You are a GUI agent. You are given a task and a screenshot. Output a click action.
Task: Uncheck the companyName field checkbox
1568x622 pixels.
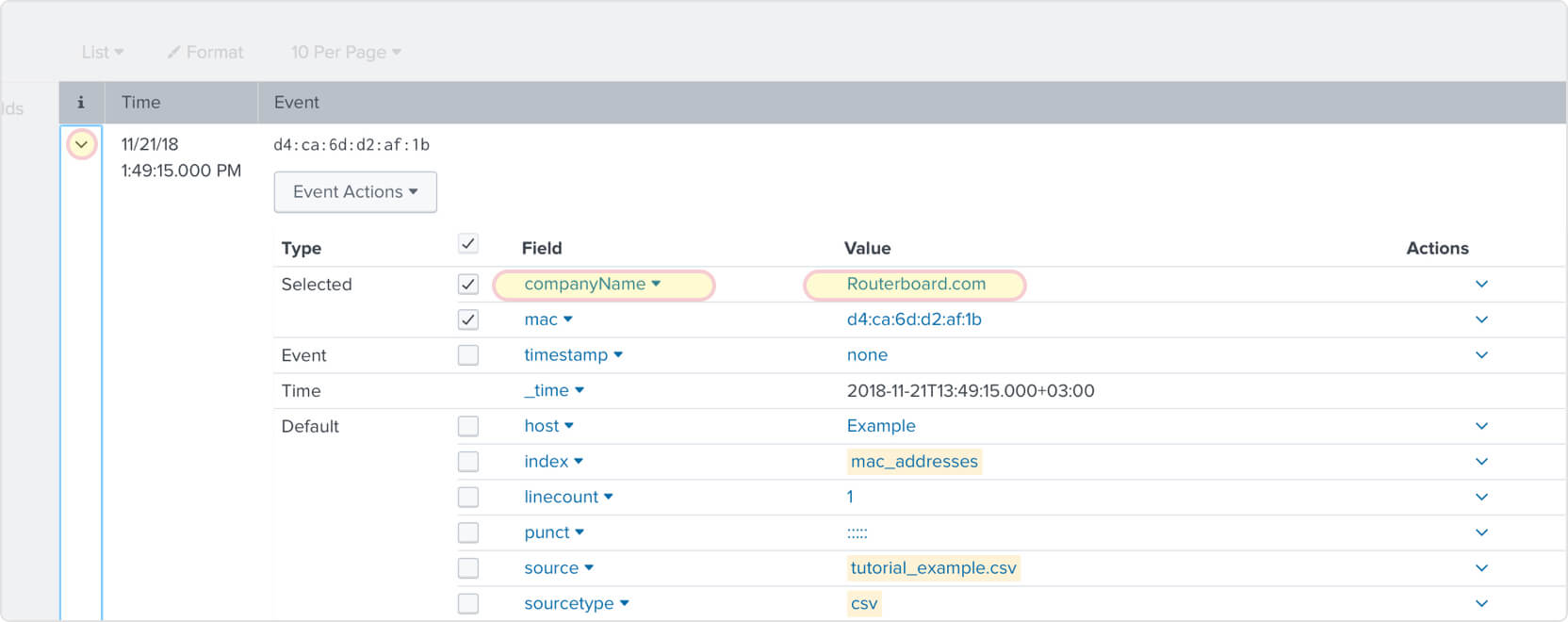coord(468,284)
